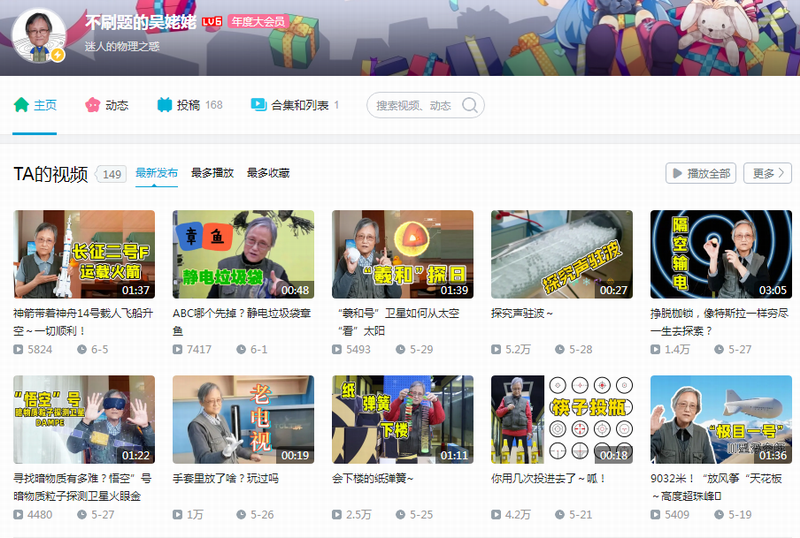Sort videos by 最多收藏
800x538 pixels.
pos(268,173)
